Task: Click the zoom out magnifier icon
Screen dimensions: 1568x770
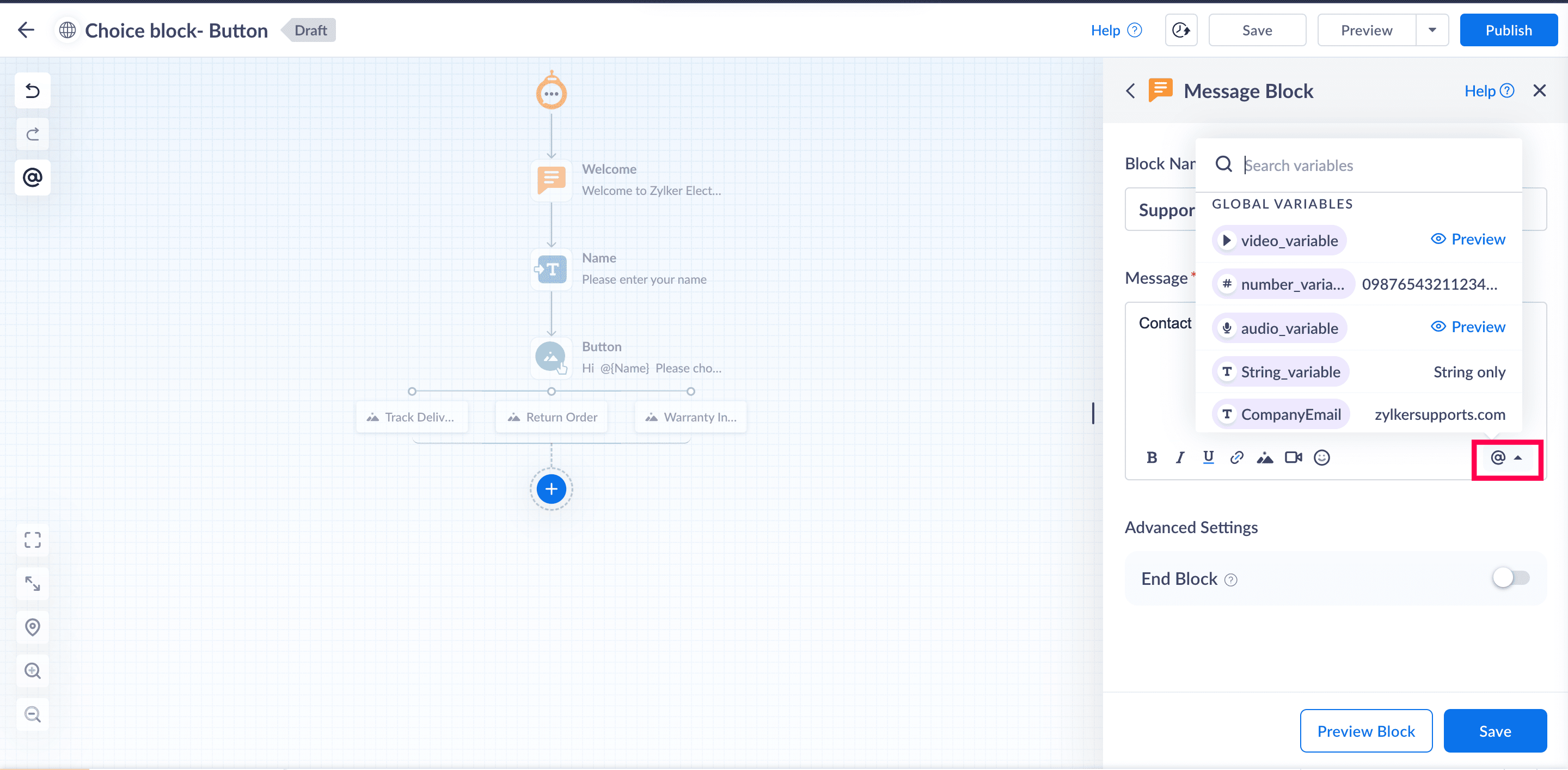Action: point(32,714)
